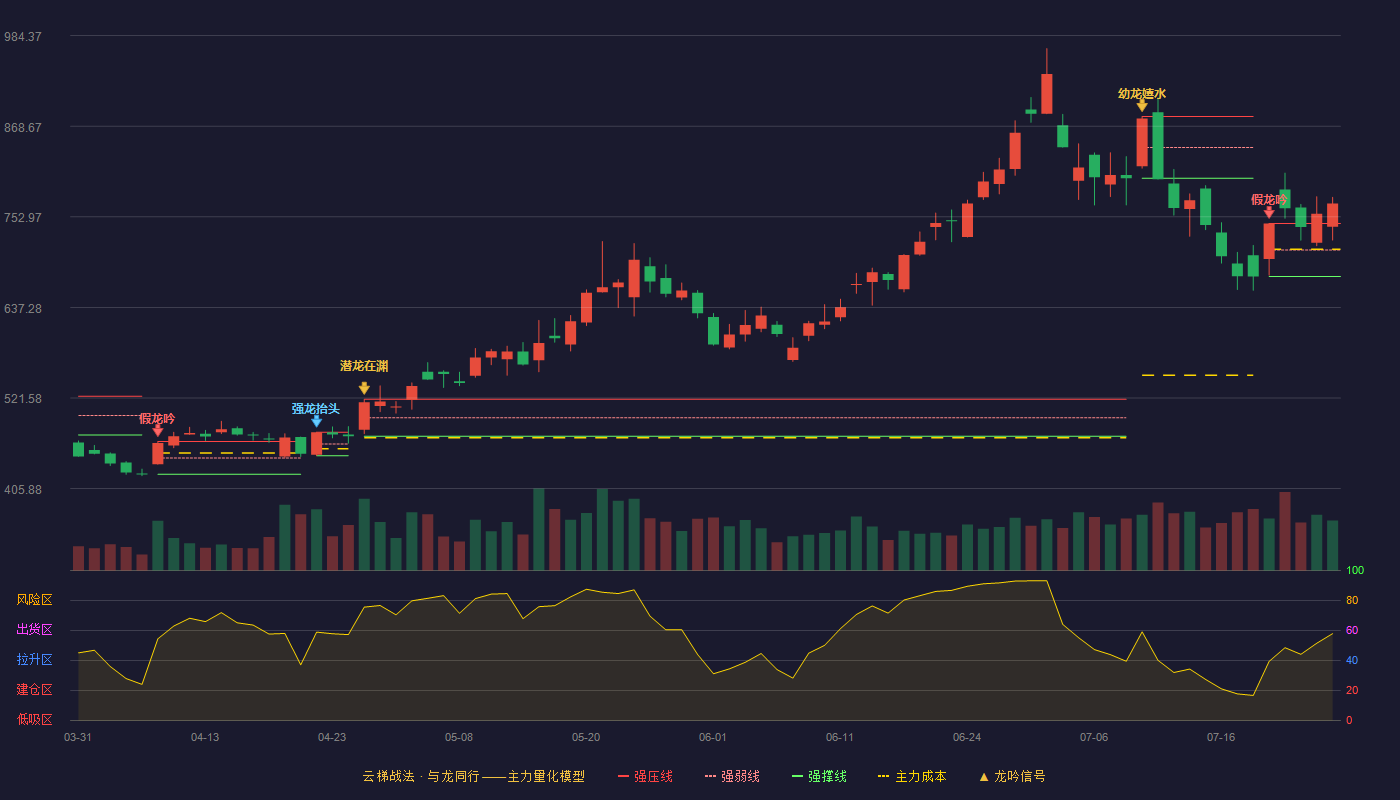Click the 752.97 price axis label
Viewport: 1400px width, 800px height.
pos(23,218)
